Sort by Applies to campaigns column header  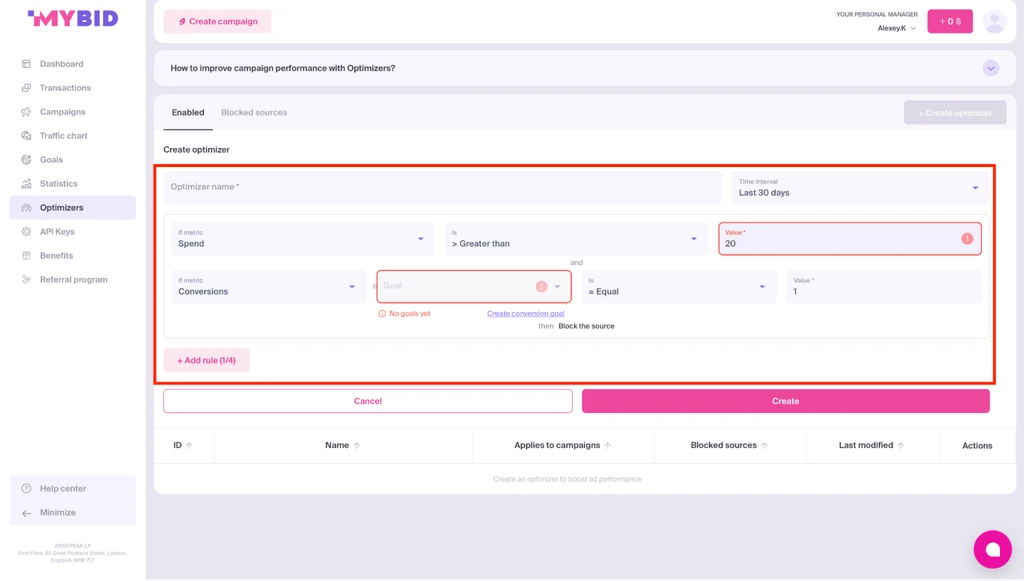pos(562,445)
